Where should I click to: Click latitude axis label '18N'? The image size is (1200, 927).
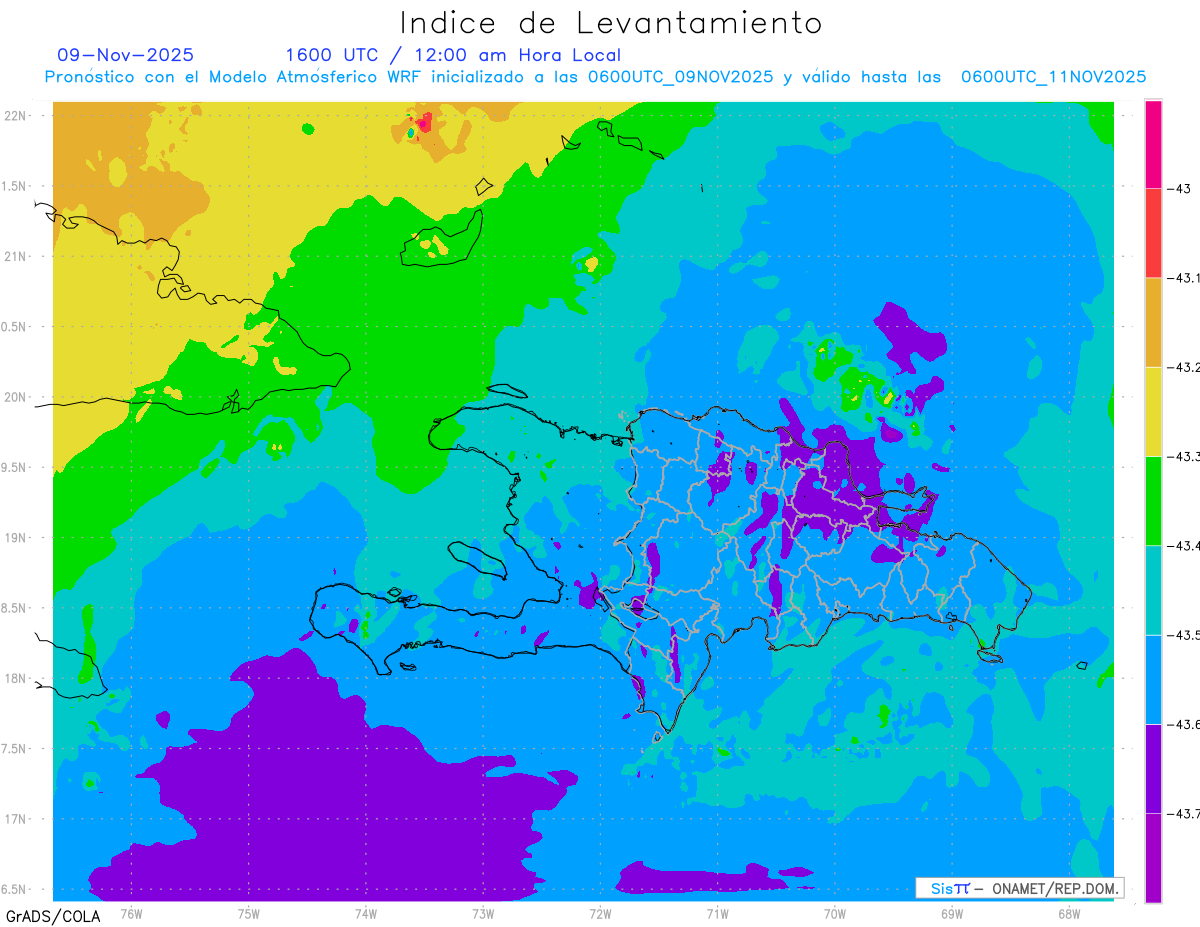pos(15,678)
